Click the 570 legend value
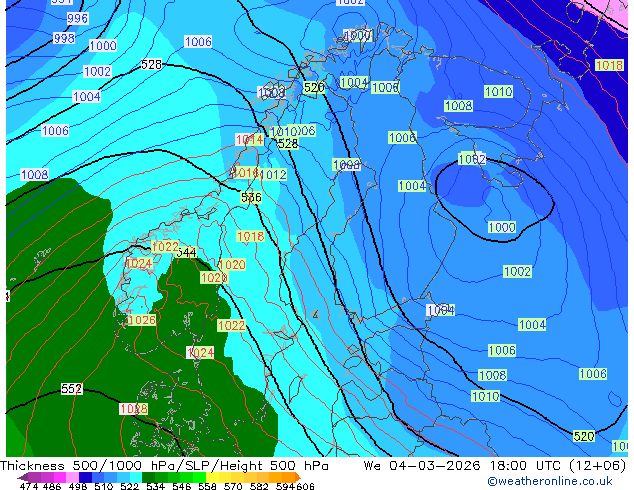The height and width of the screenshot is (490, 634). [233, 486]
